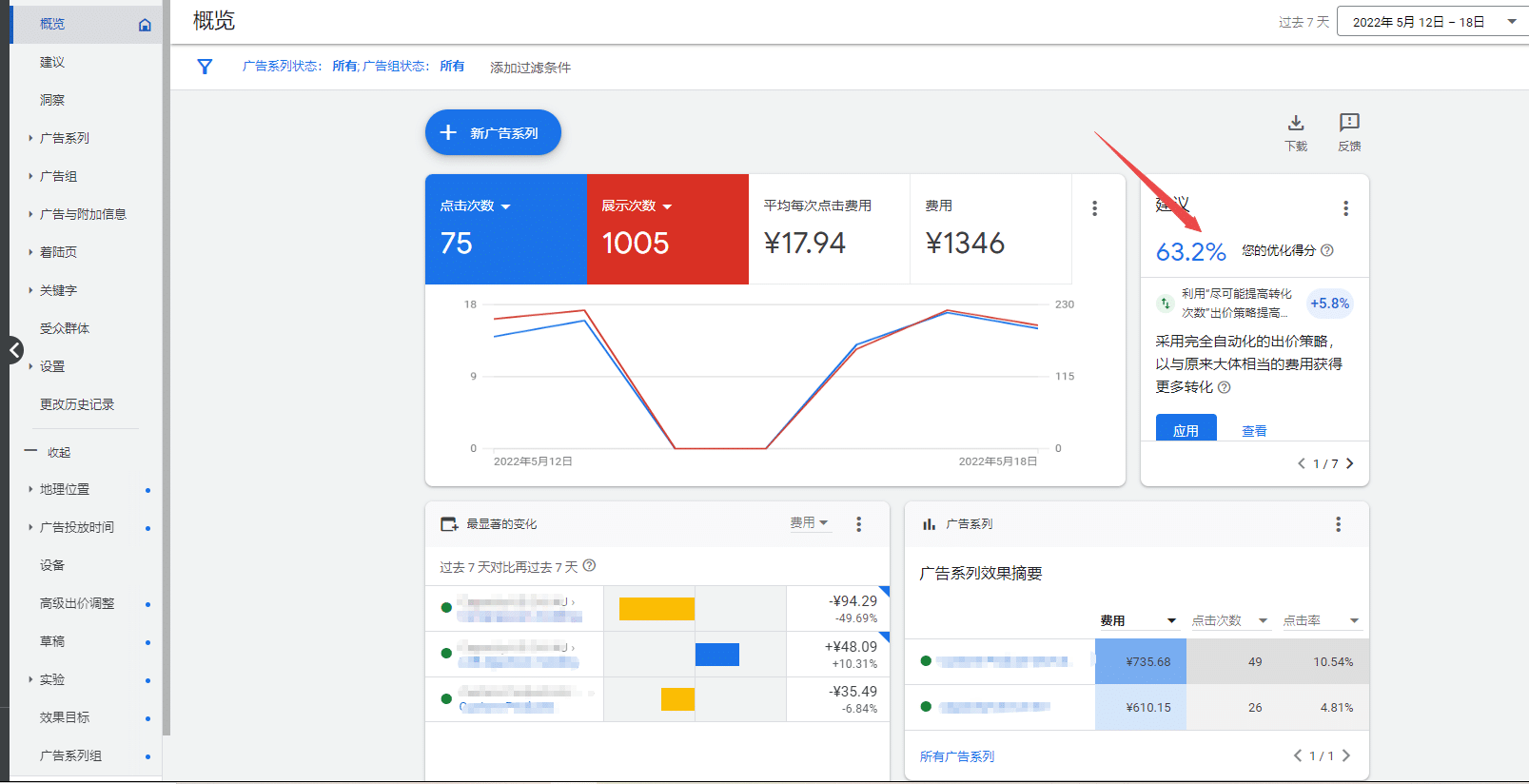Viewport: 1529px width, 784px height.
Task: Open the filter funnel icon
Action: (205, 67)
